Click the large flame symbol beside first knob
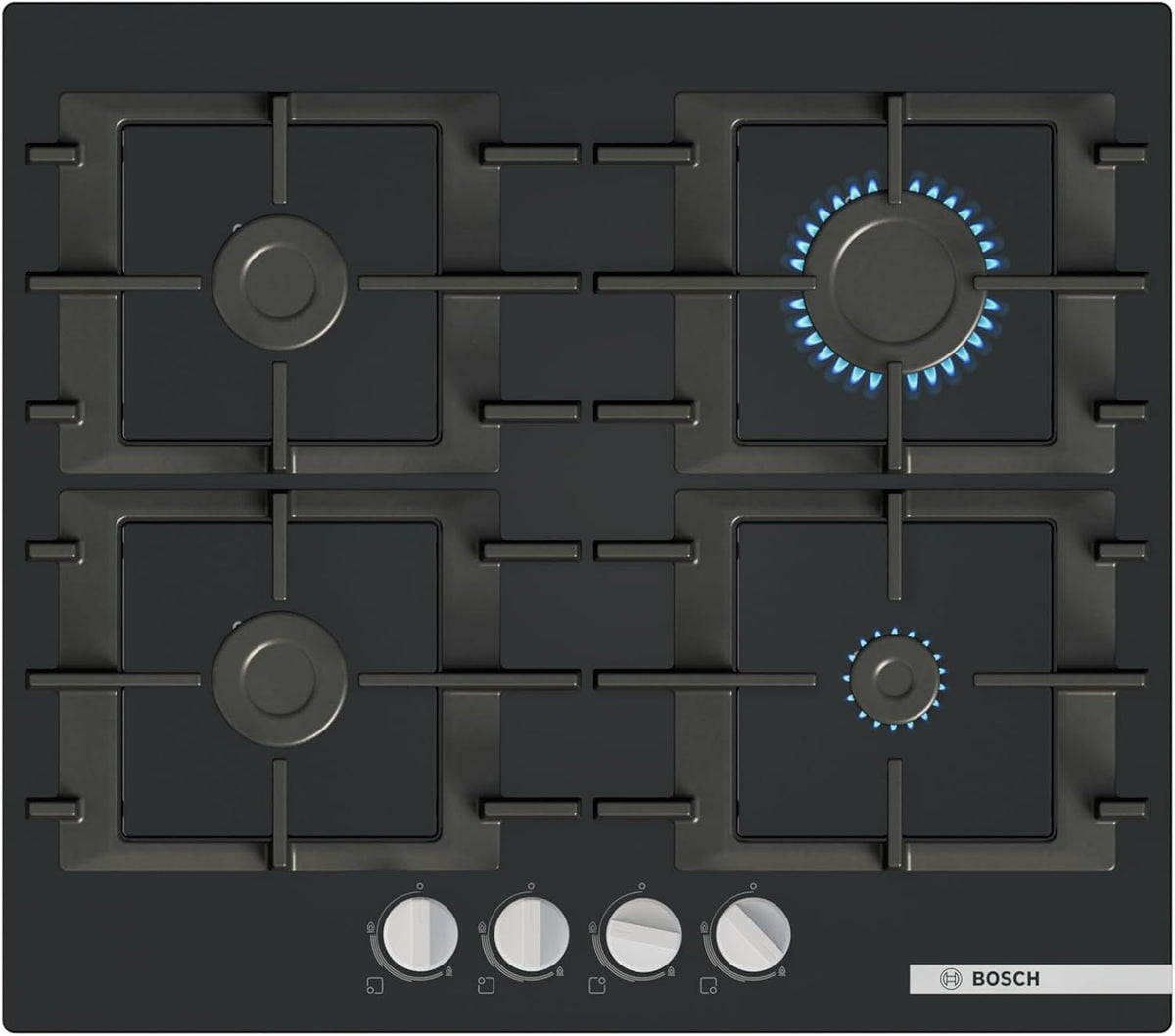The height and width of the screenshot is (1036, 1175). (x=371, y=927)
